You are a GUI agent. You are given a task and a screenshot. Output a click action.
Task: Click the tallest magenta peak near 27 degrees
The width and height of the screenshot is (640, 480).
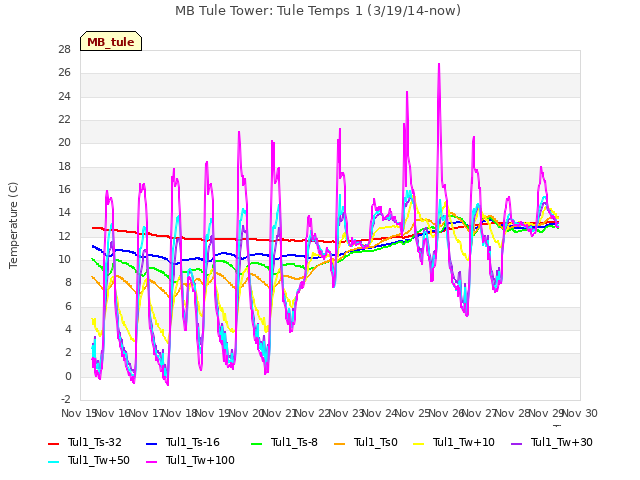(x=439, y=64)
